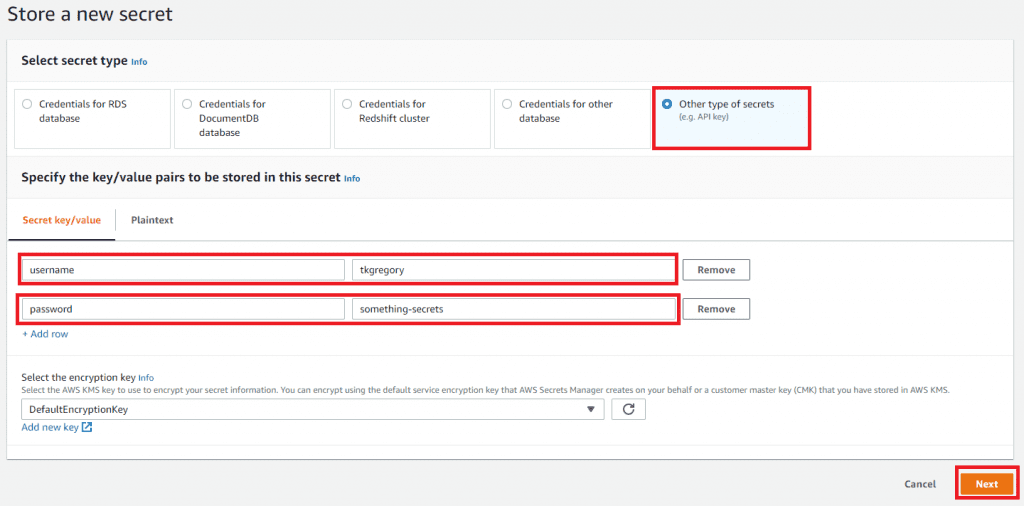Click the Cancel button
The width and height of the screenshot is (1024, 506).
919,484
